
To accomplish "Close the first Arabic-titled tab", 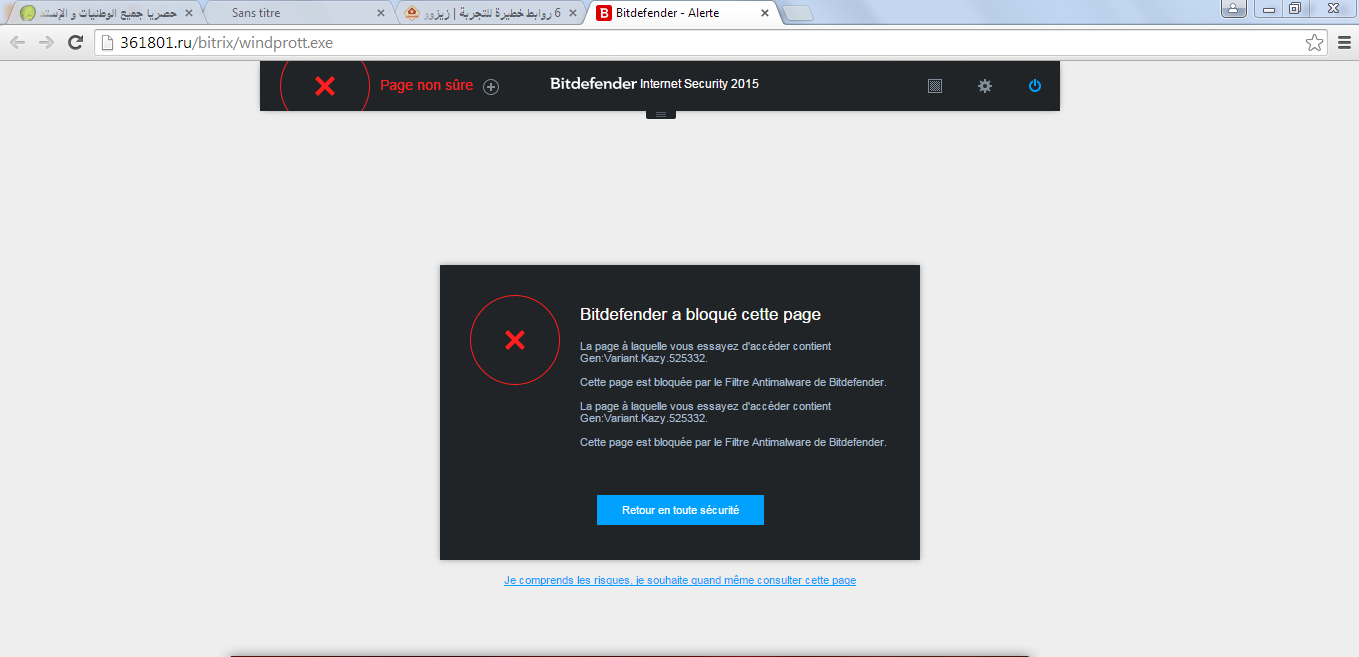I will click(189, 13).
